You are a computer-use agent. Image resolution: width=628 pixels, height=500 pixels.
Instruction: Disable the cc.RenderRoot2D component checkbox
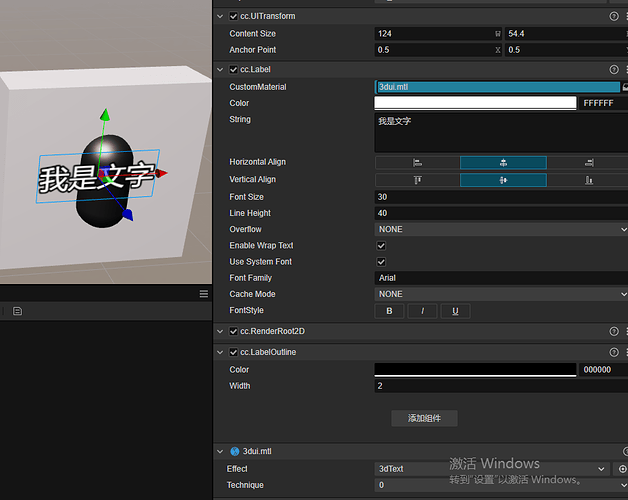(233, 331)
